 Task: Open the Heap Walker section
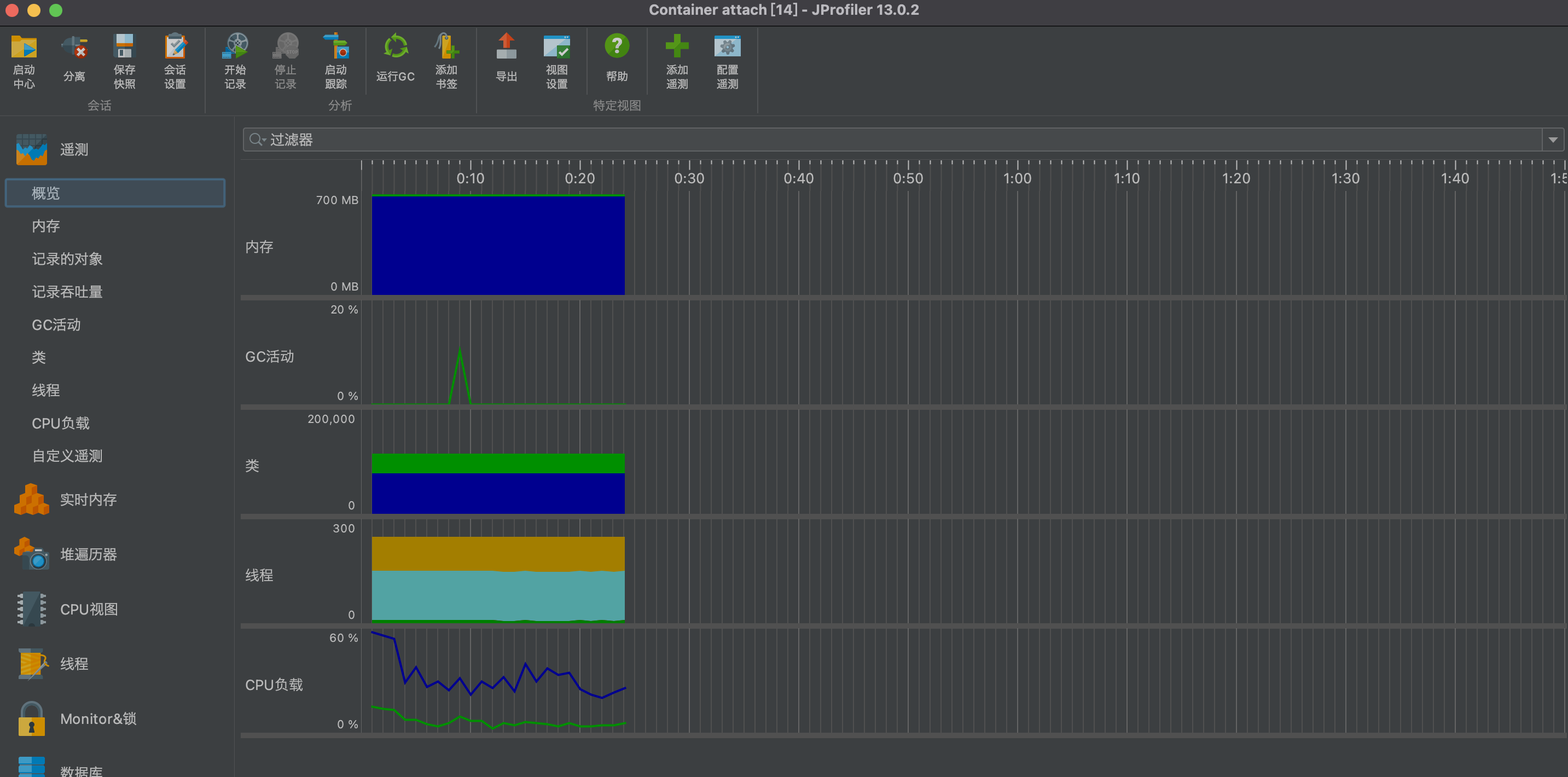pyautogui.click(x=88, y=555)
